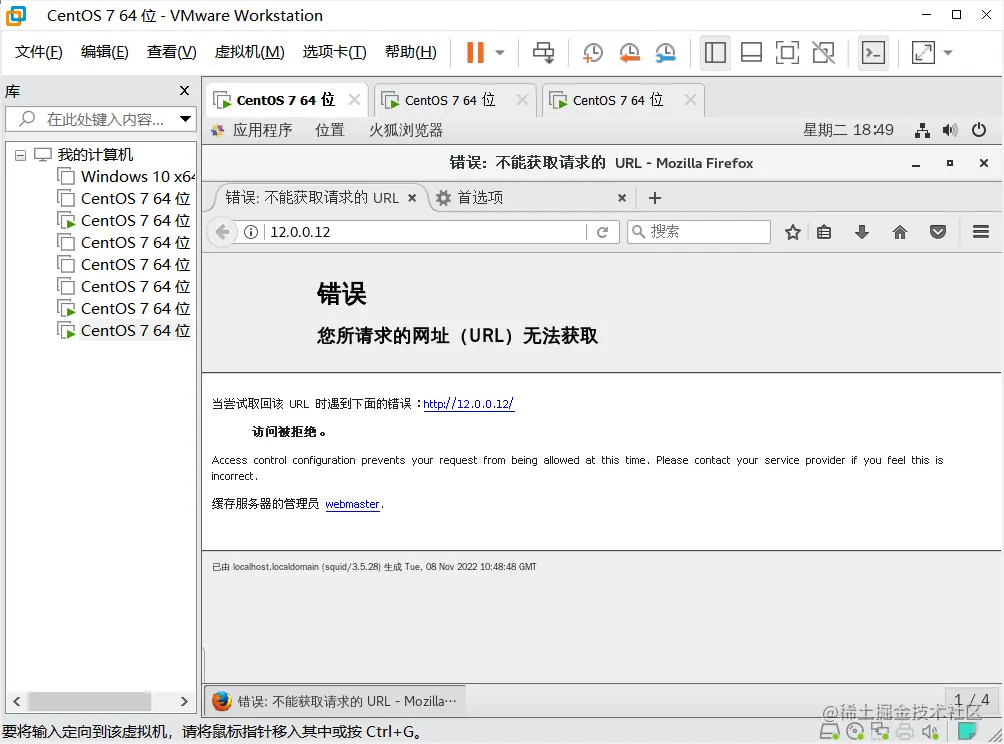
Task: Click the guest volume speaker icon
Action: pyautogui.click(x=950, y=131)
